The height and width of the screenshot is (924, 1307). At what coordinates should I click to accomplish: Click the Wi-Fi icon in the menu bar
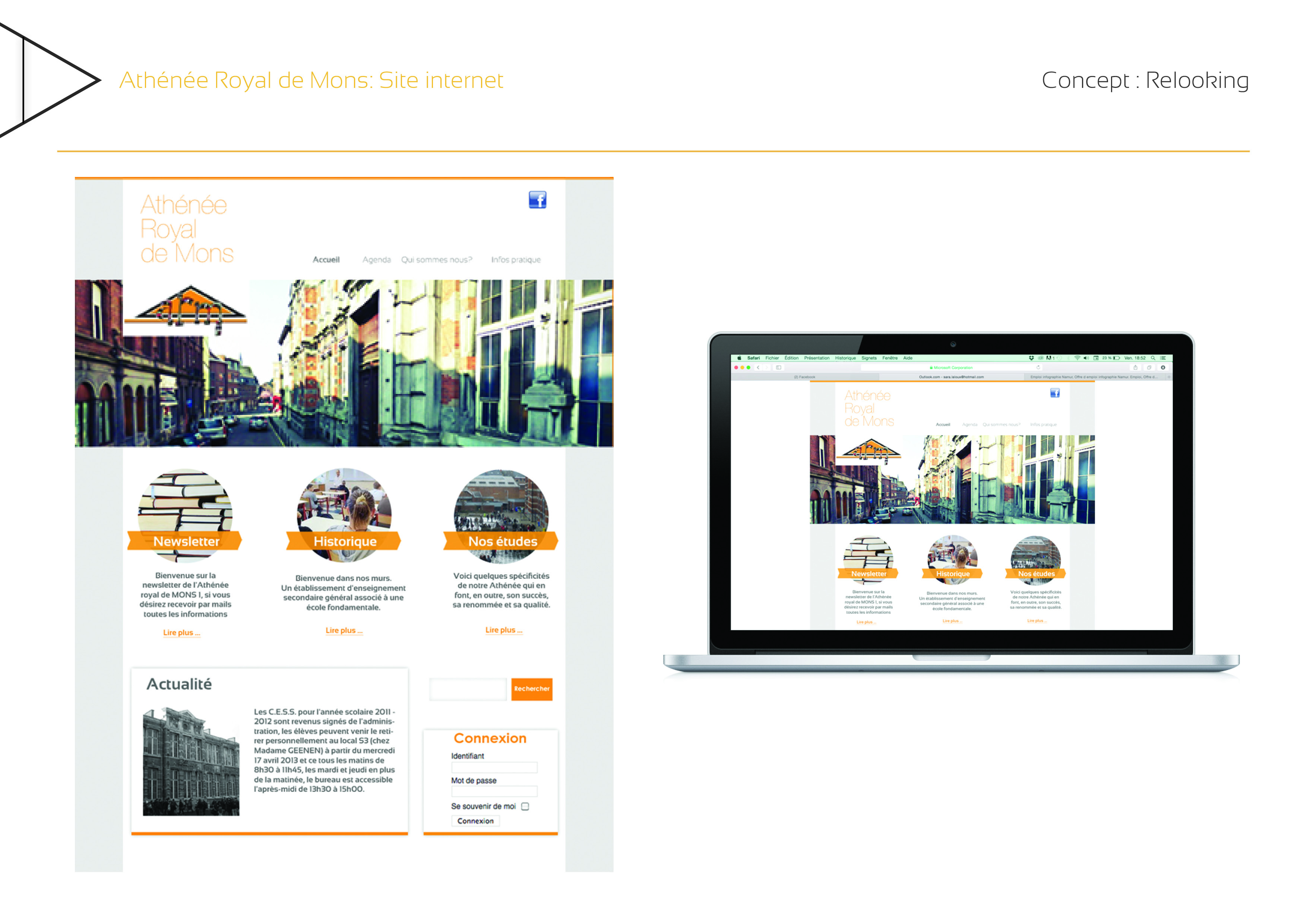pyautogui.click(x=1077, y=358)
